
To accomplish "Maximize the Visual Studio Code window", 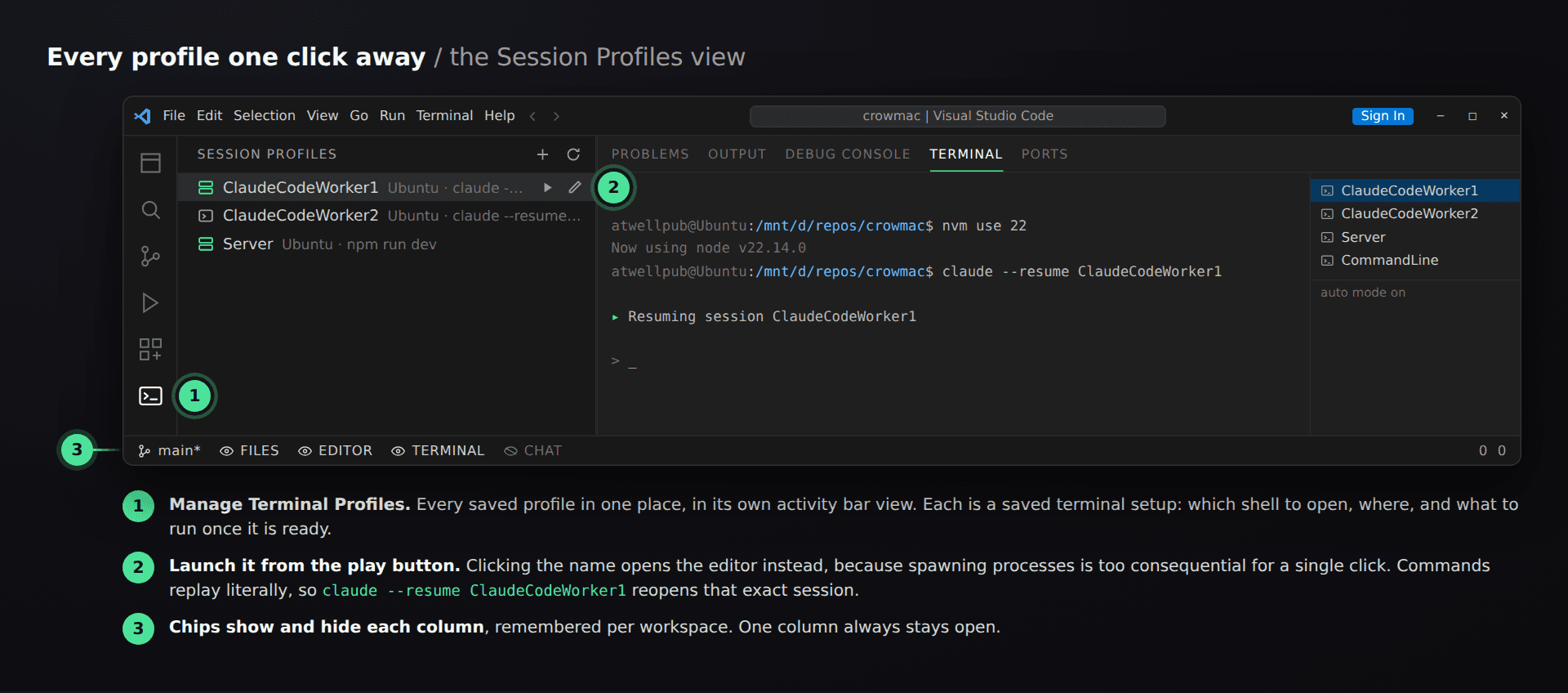I will (x=1472, y=116).
